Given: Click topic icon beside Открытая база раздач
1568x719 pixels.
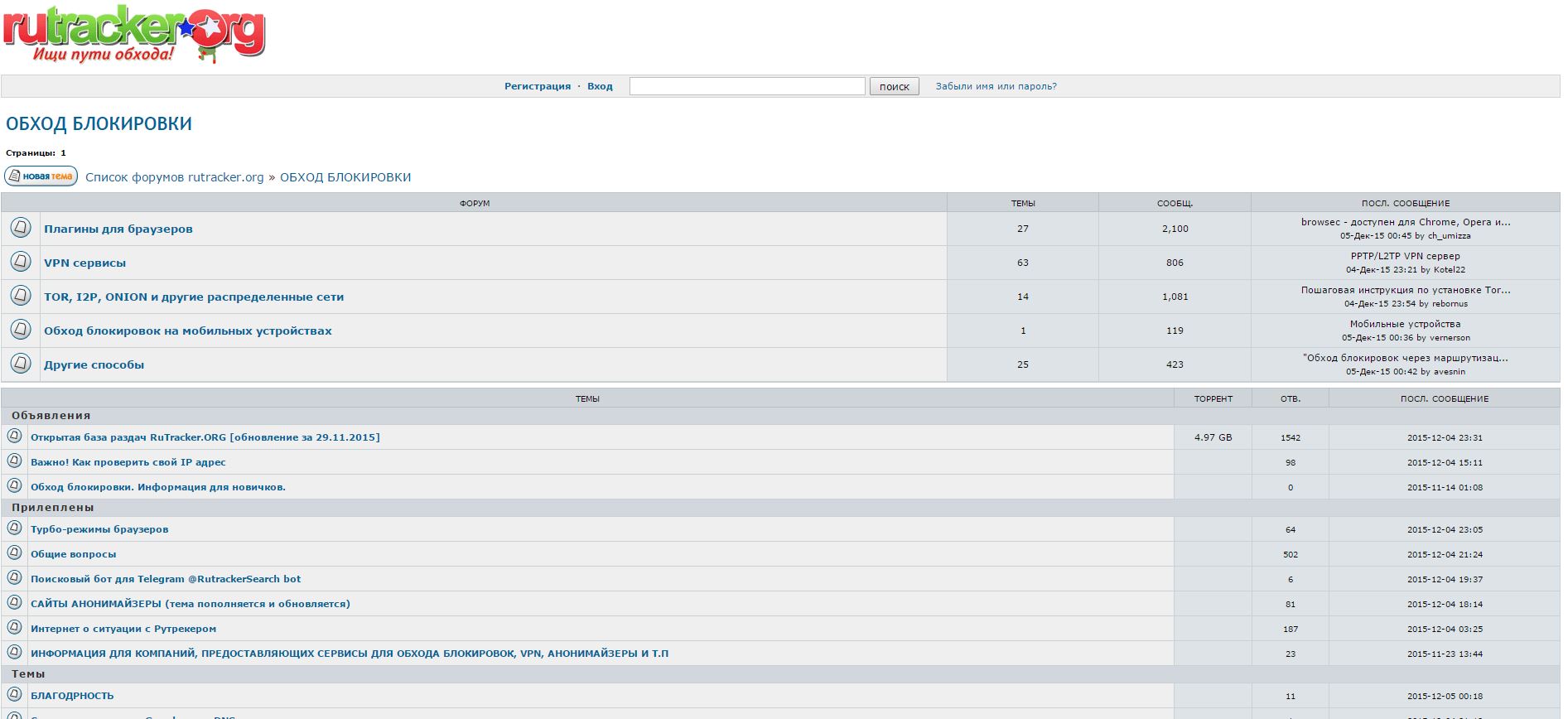Looking at the screenshot, I should [14, 436].
